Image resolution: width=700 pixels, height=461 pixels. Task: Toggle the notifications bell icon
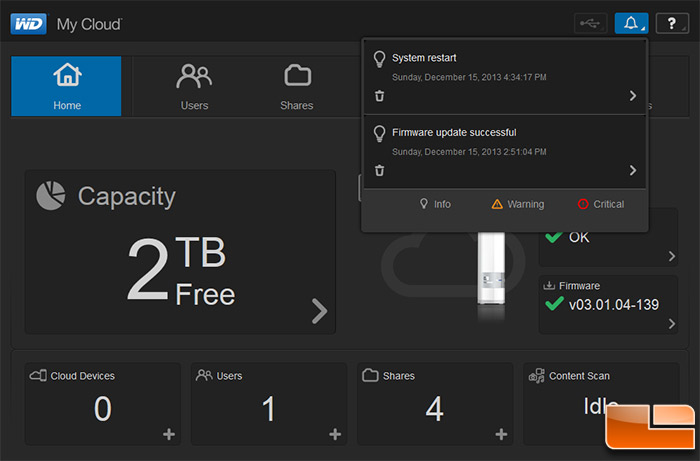pyautogui.click(x=631, y=23)
